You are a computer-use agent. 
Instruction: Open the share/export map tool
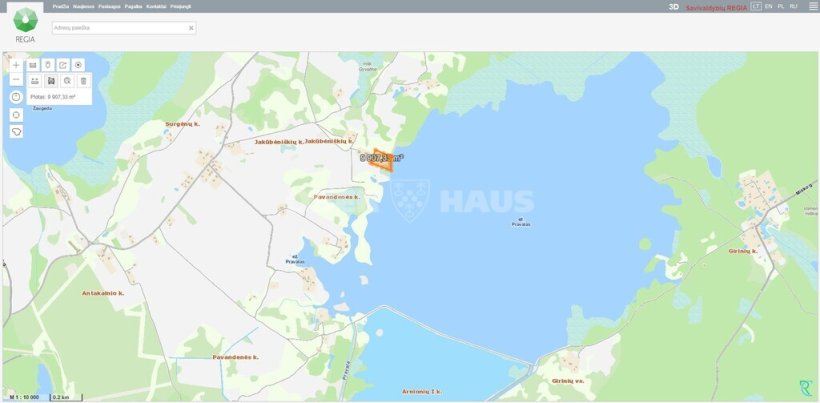63,64
